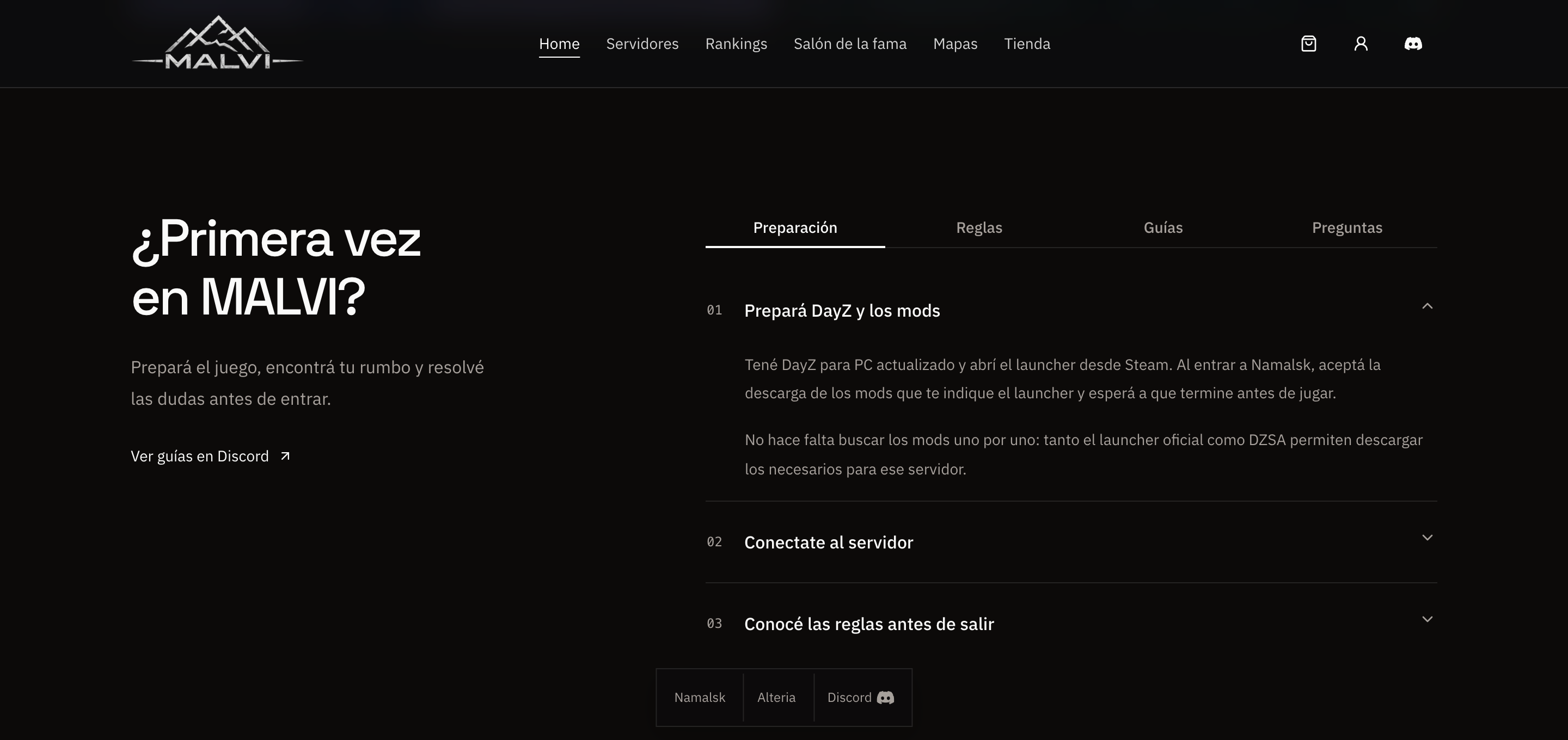Open the shopping bag cart icon
The image size is (1568, 740).
(x=1309, y=44)
